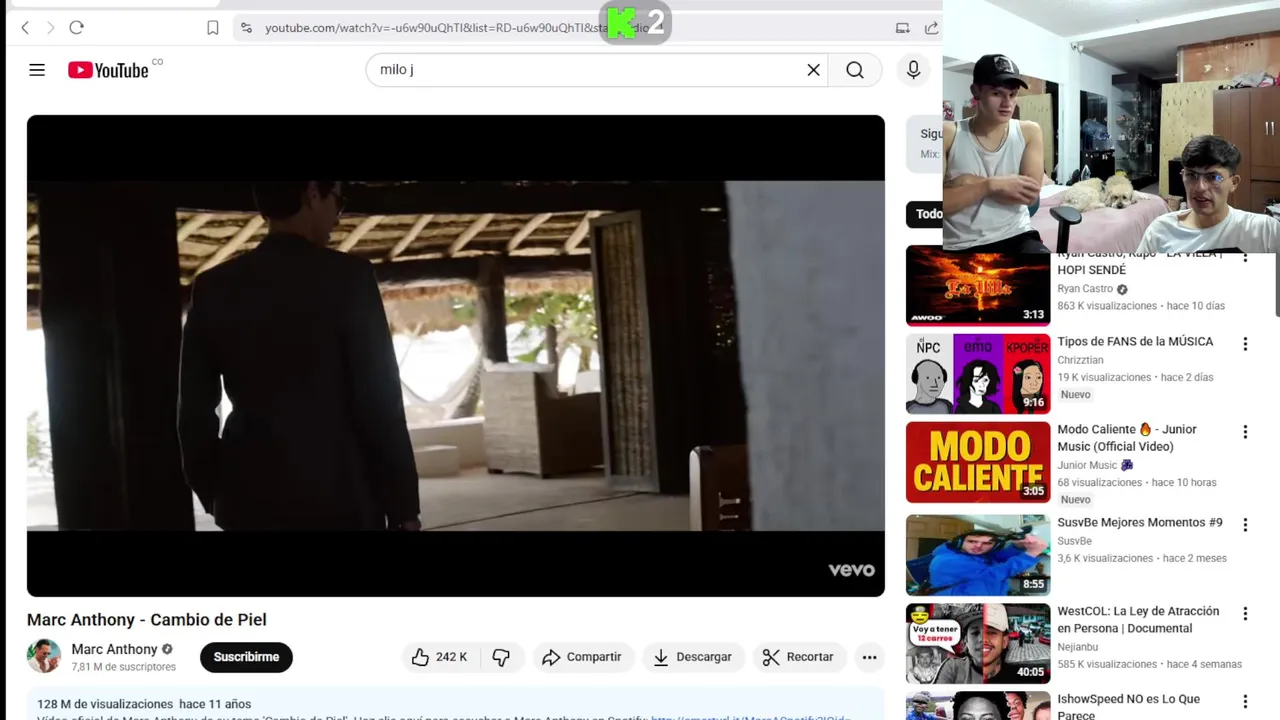Open options menu for SusvBe video

click(x=1245, y=525)
